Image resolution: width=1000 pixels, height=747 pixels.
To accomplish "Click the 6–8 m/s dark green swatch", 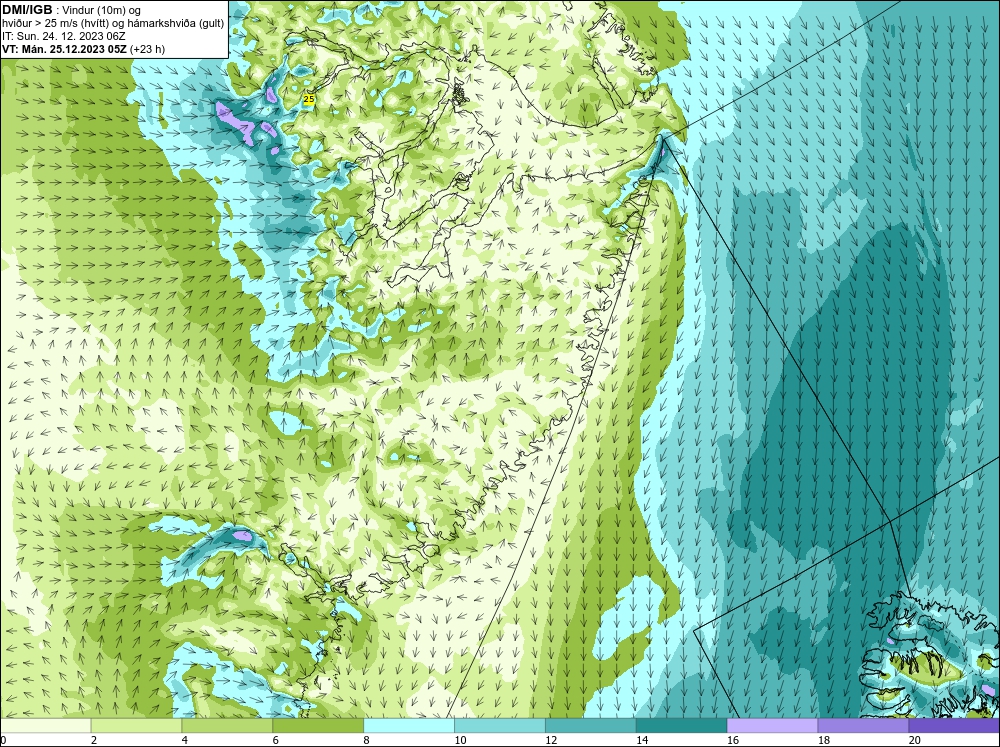I will click(318, 726).
